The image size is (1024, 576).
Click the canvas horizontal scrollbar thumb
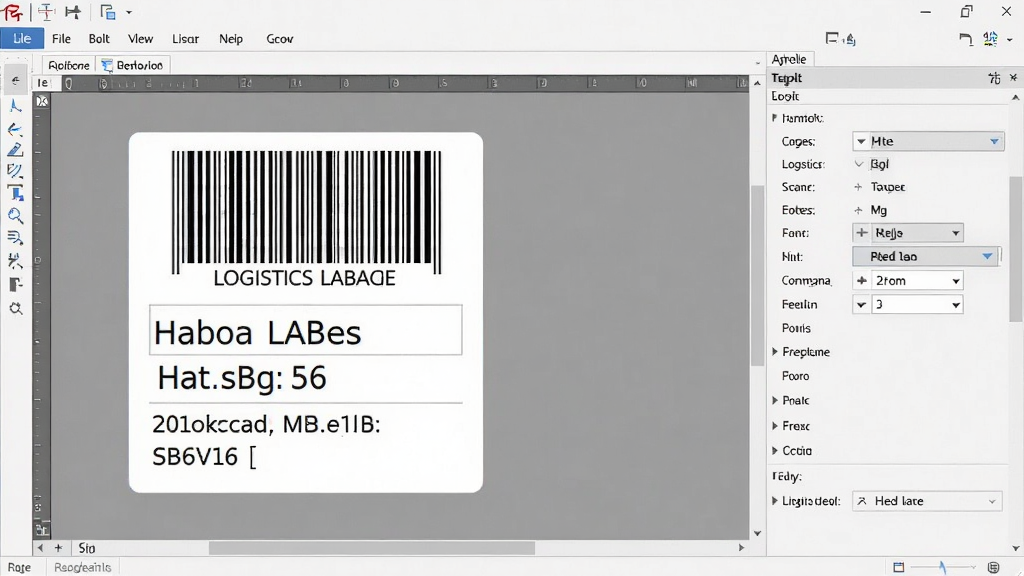372,548
